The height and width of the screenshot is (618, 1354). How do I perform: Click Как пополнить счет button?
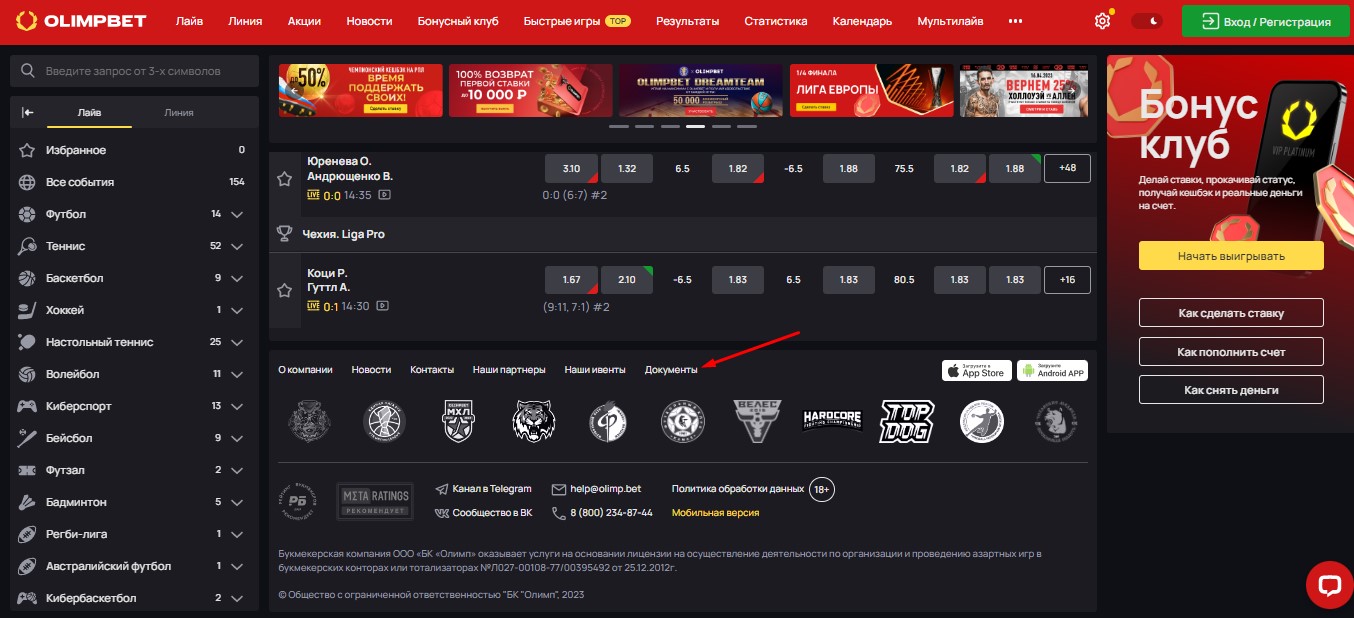1231,352
